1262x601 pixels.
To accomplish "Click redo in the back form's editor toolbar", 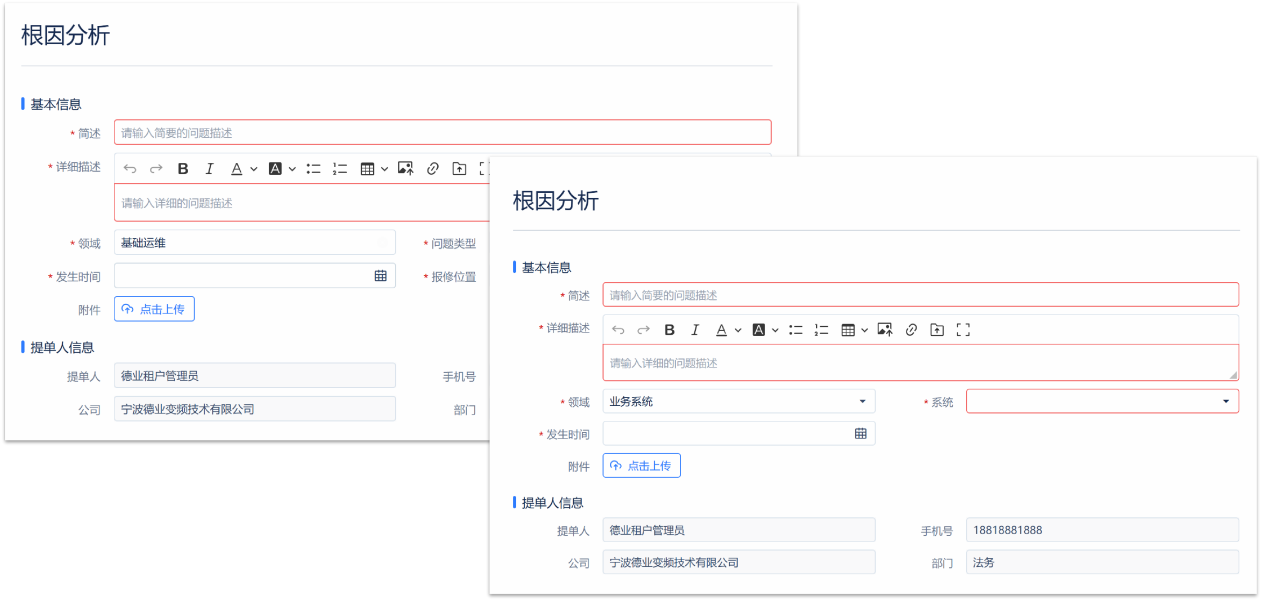I will pyautogui.click(x=156, y=169).
